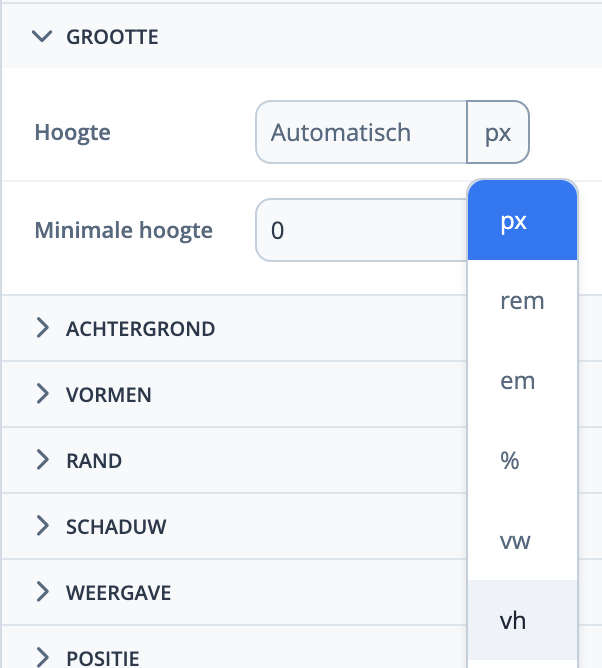This screenshot has width=602, height=668.
Task: Click the ACHTERGROND header text
Action: point(140,328)
